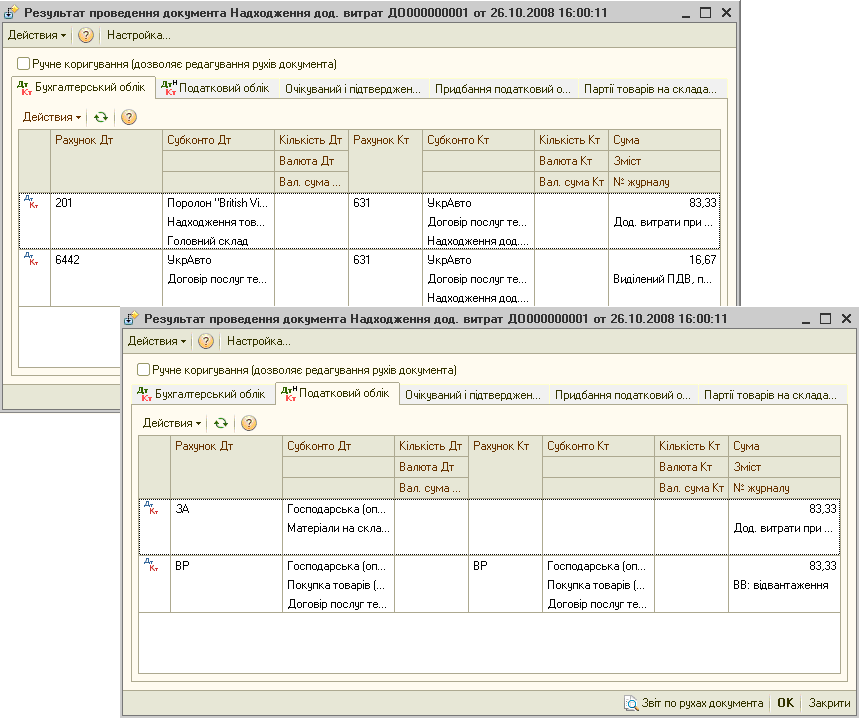Click Сума column header in front window
This screenshot has height=718, width=859.
coord(784,446)
